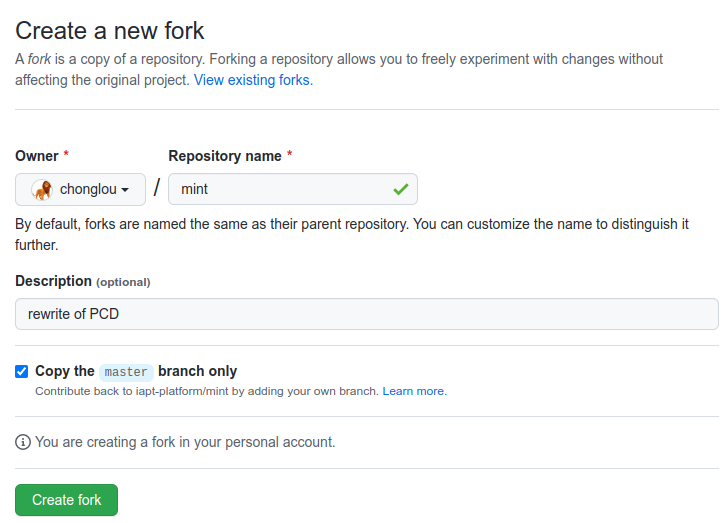Screen dimensions: 725x523
Task: Click the green checkmark in repository name field
Action: (x=400, y=189)
